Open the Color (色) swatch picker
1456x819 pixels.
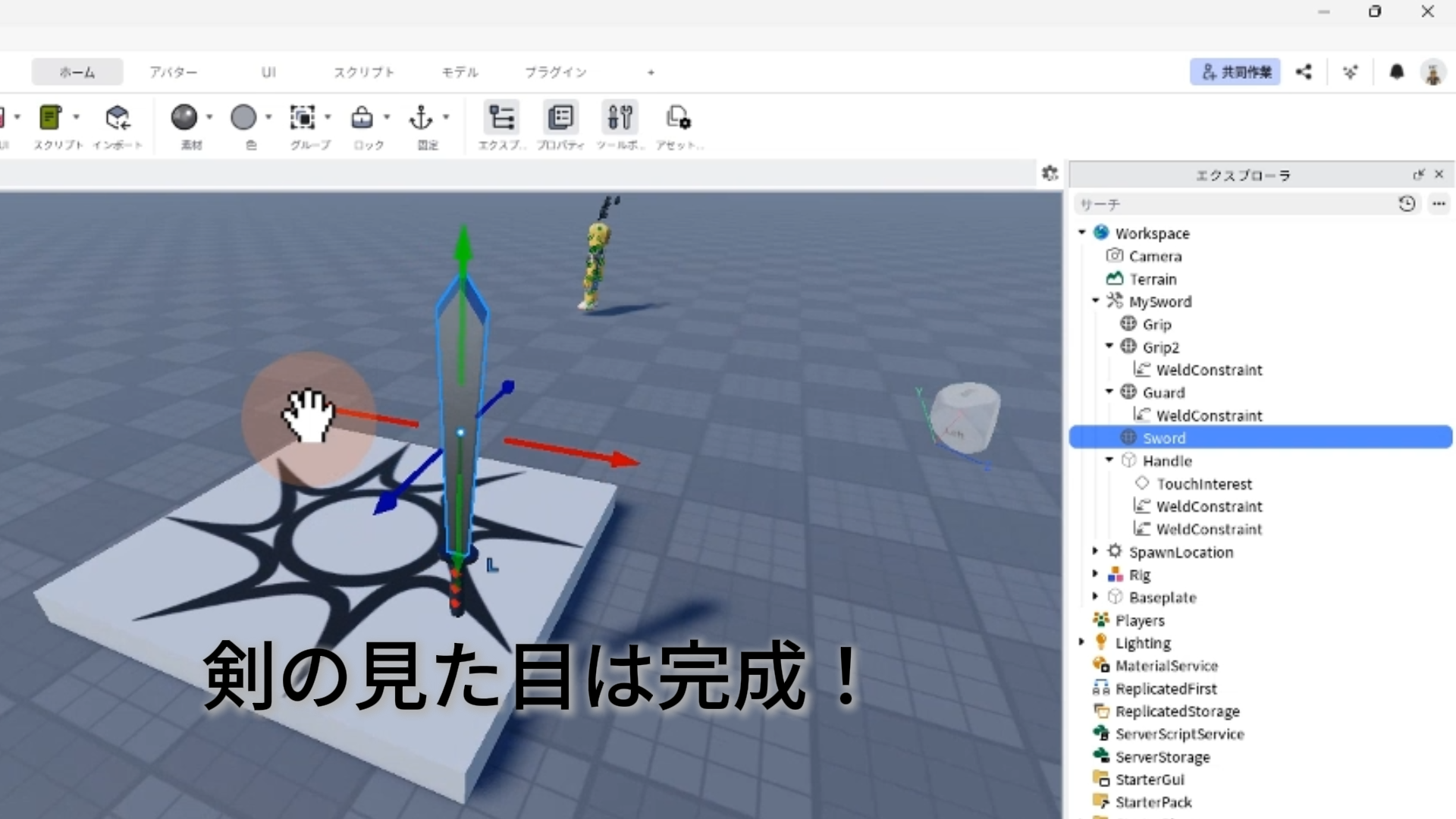(x=243, y=118)
